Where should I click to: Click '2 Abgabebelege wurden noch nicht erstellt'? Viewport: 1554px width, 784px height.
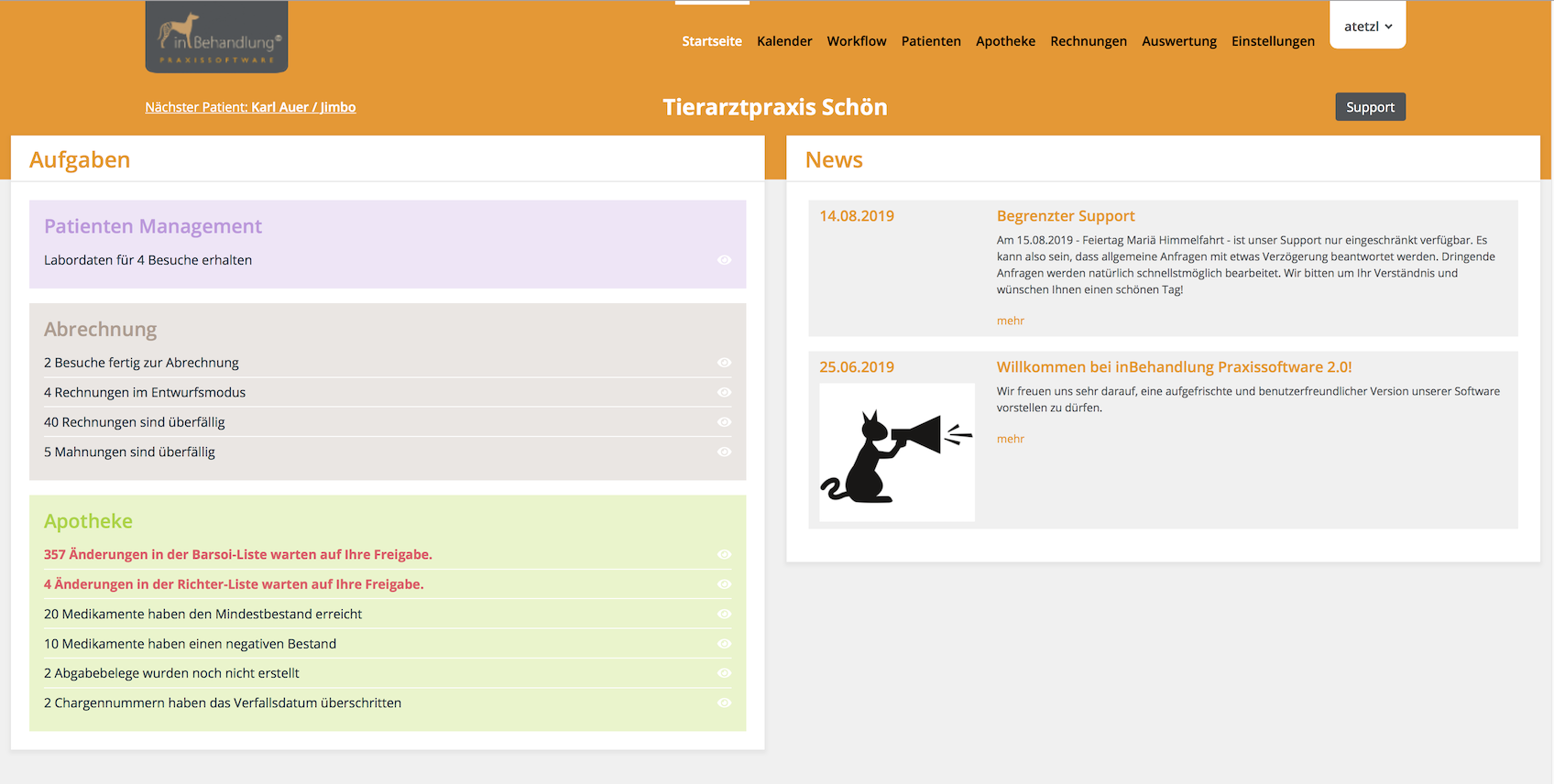point(171,673)
